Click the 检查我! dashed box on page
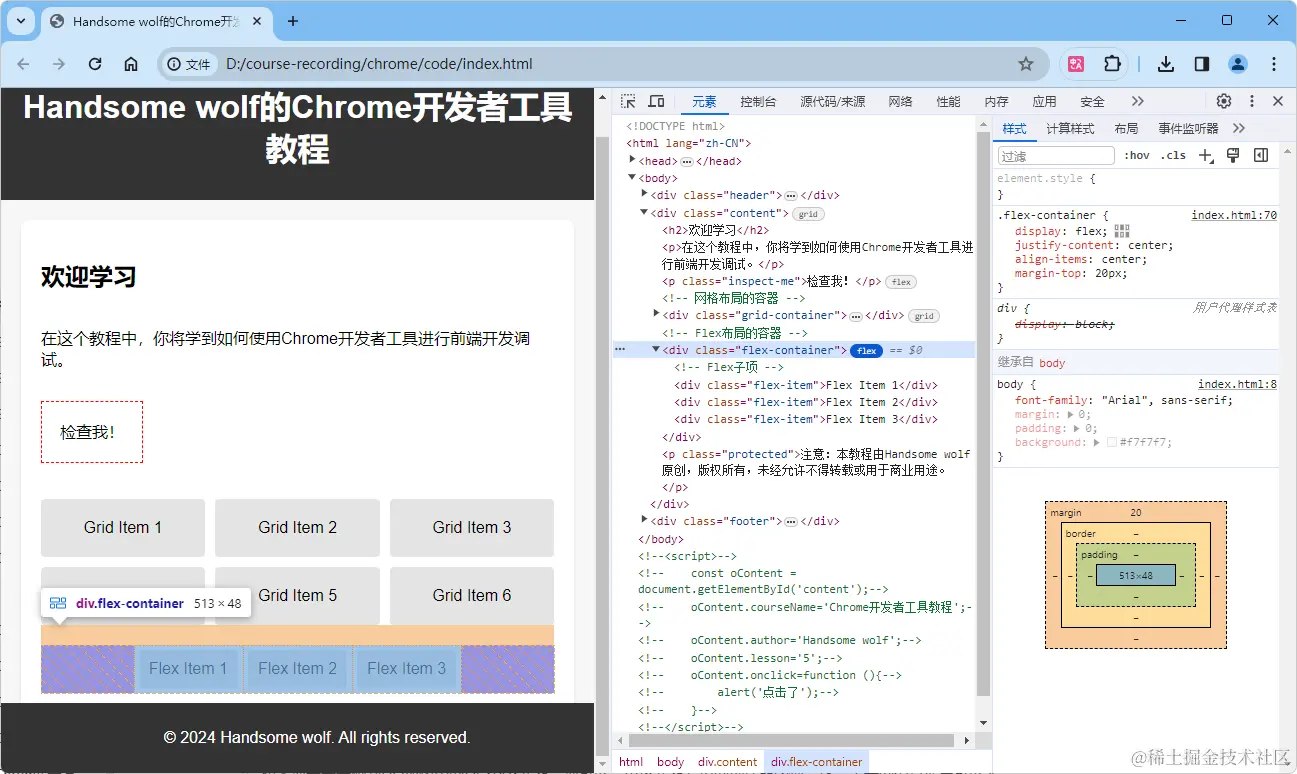The image size is (1297, 774). (x=92, y=432)
